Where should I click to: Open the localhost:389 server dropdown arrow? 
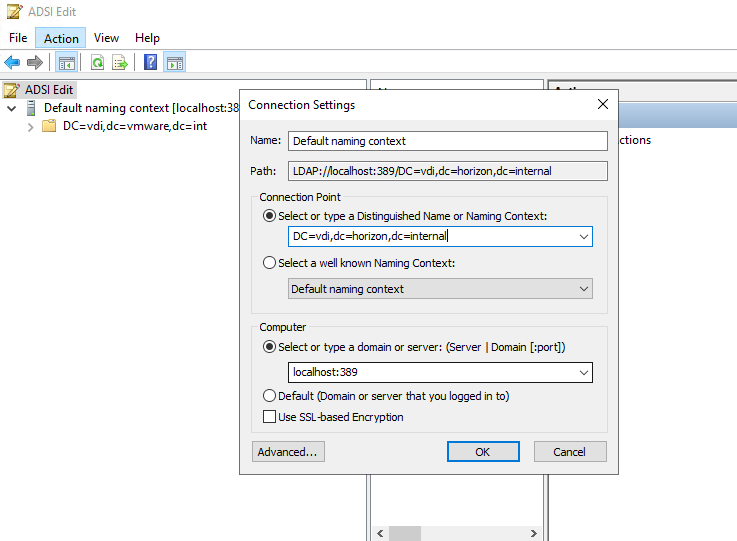584,373
